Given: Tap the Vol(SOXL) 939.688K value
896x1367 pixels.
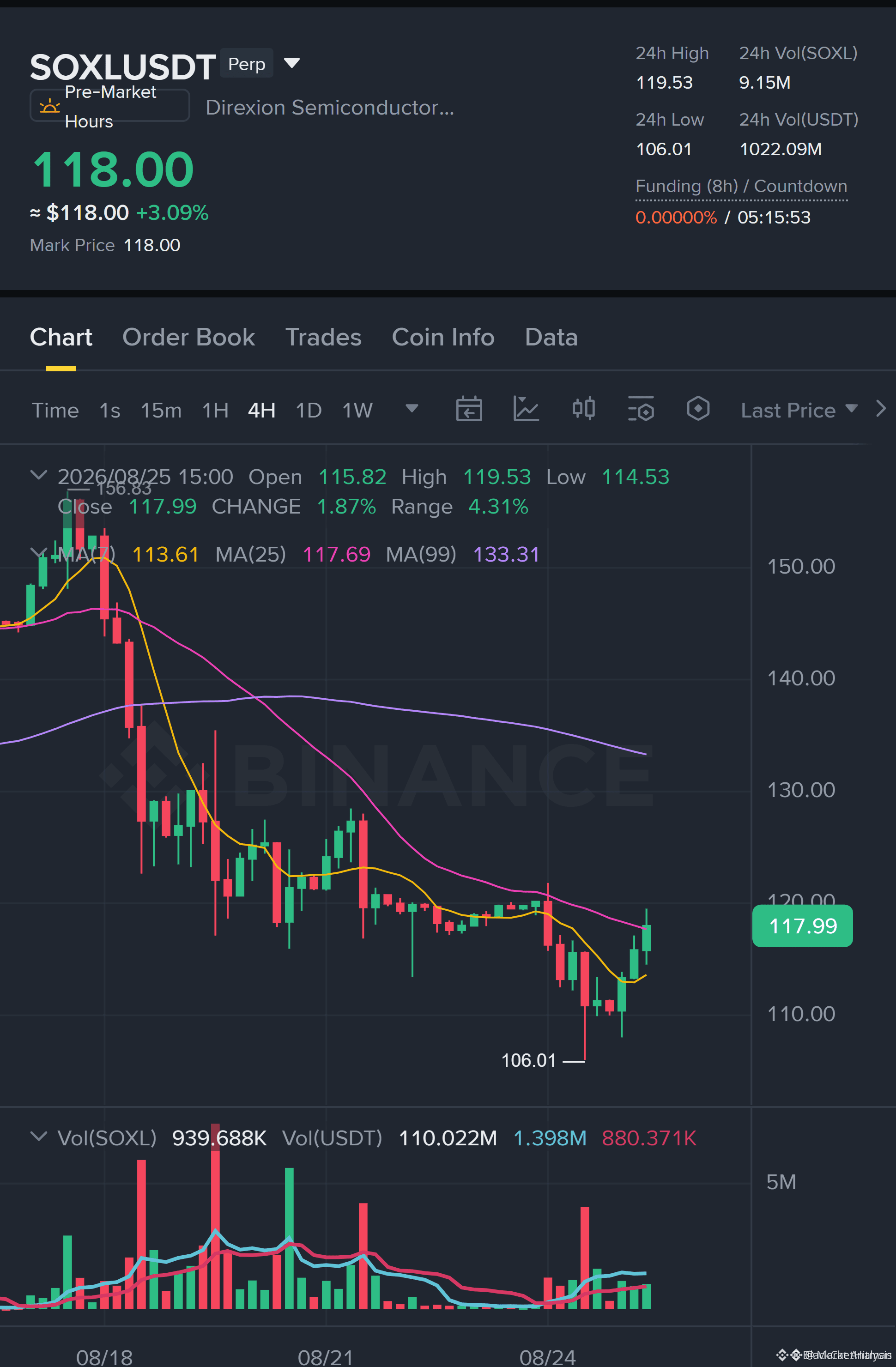Looking at the screenshot, I should coord(219,1138).
